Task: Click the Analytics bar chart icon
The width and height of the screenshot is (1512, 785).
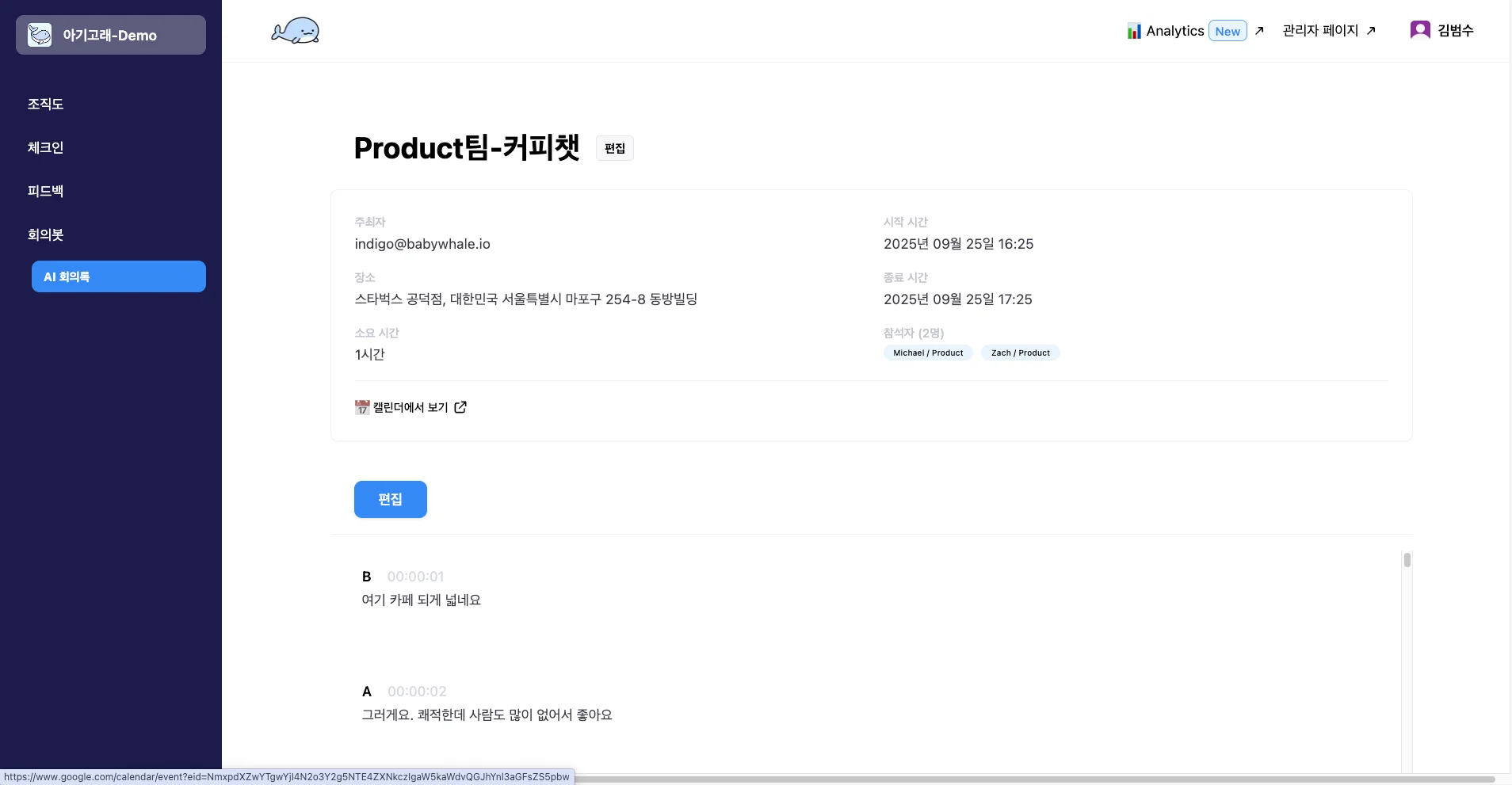Action: (x=1134, y=31)
